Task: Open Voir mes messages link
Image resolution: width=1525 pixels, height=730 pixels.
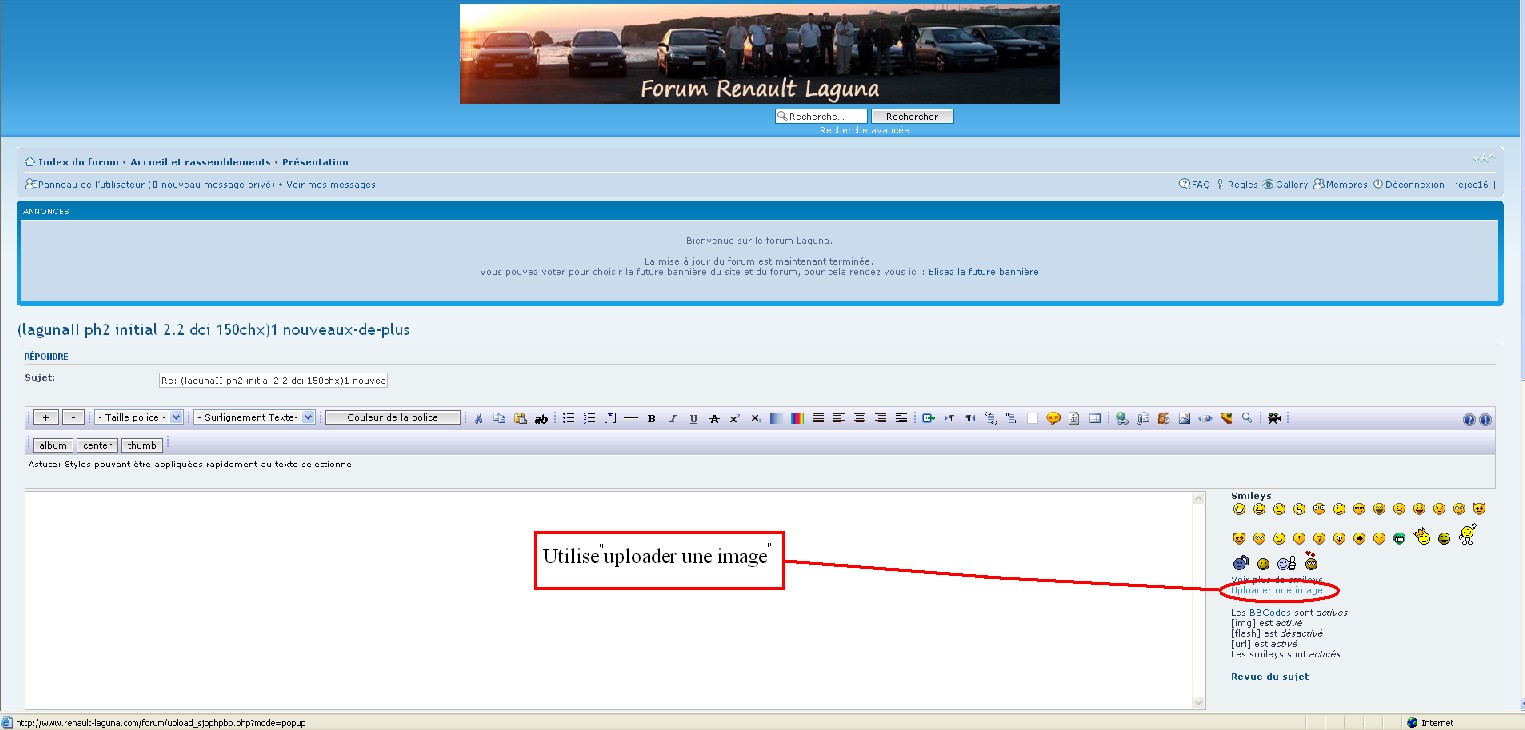Action: pos(331,185)
